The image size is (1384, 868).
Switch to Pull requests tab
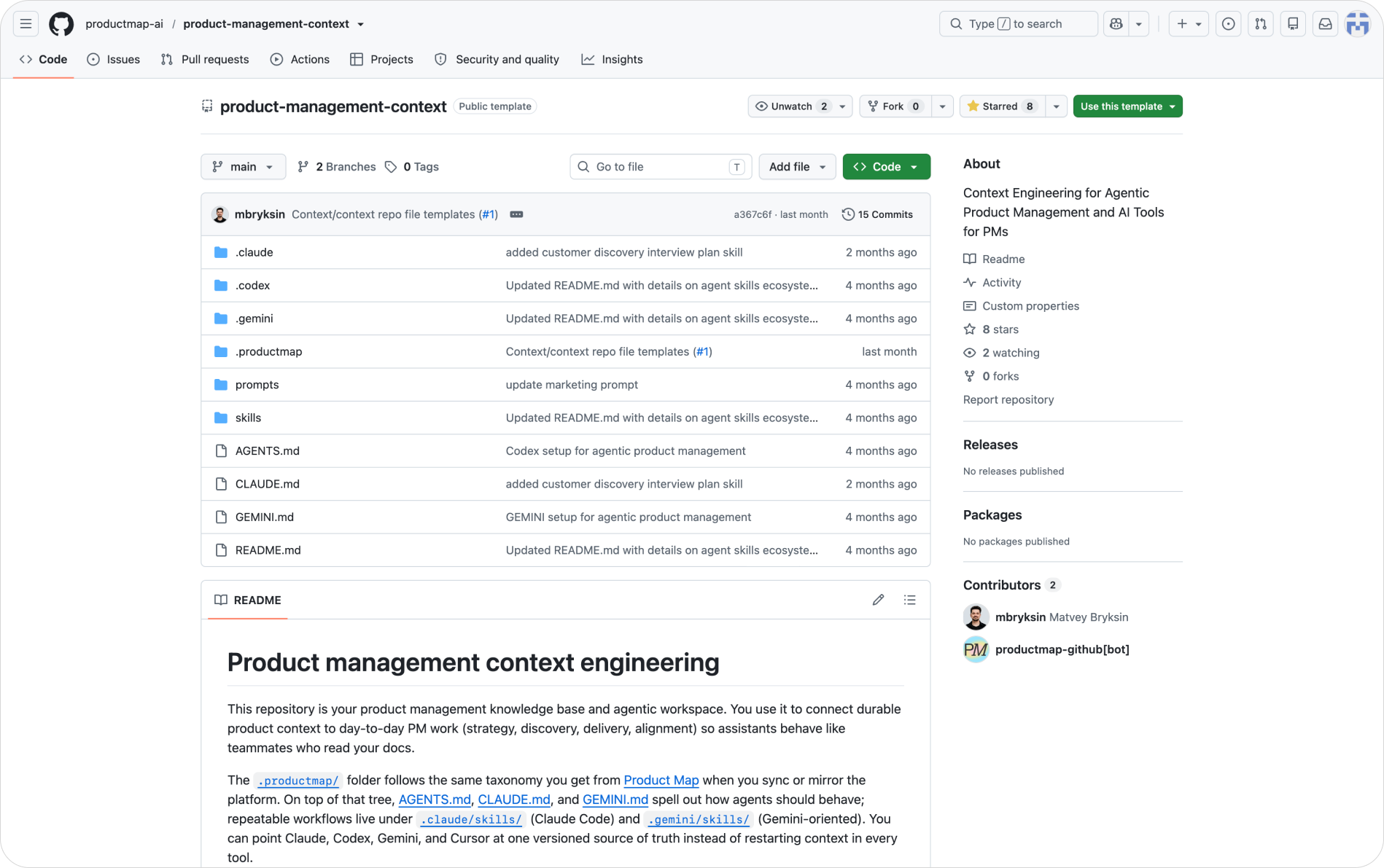(205, 60)
